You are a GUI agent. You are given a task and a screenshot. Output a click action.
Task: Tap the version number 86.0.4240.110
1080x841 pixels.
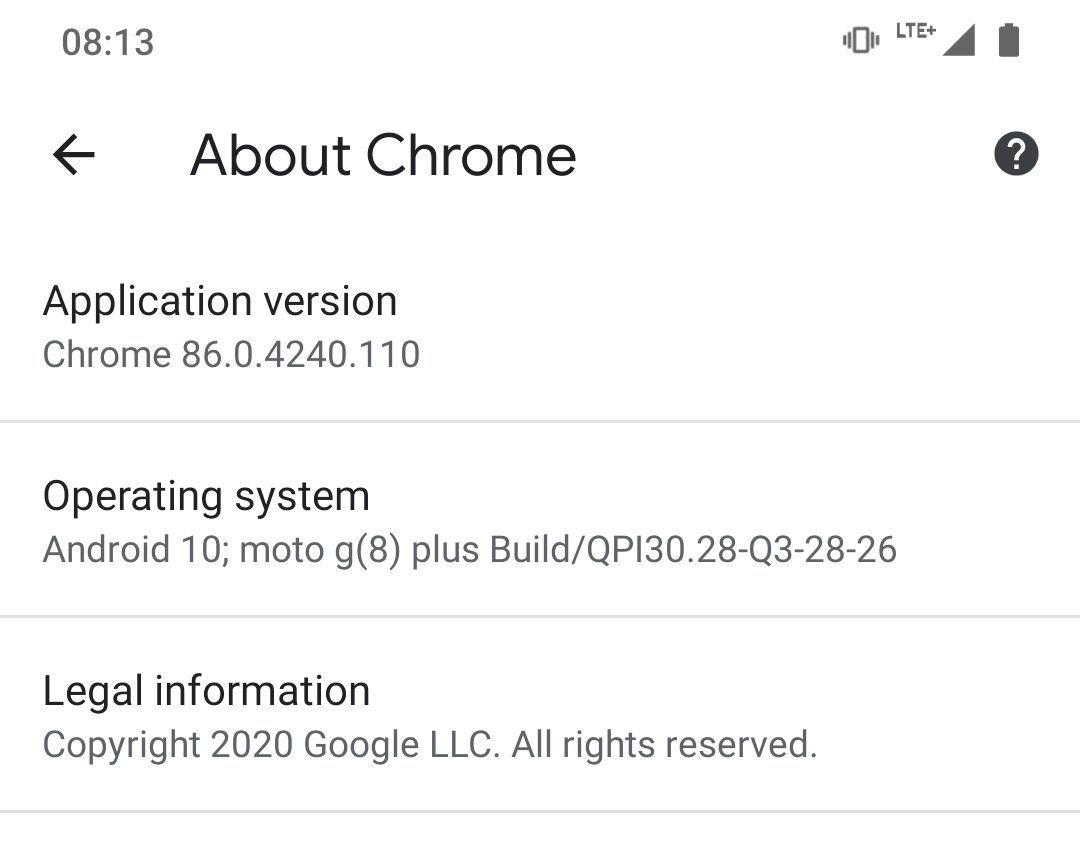click(301, 354)
